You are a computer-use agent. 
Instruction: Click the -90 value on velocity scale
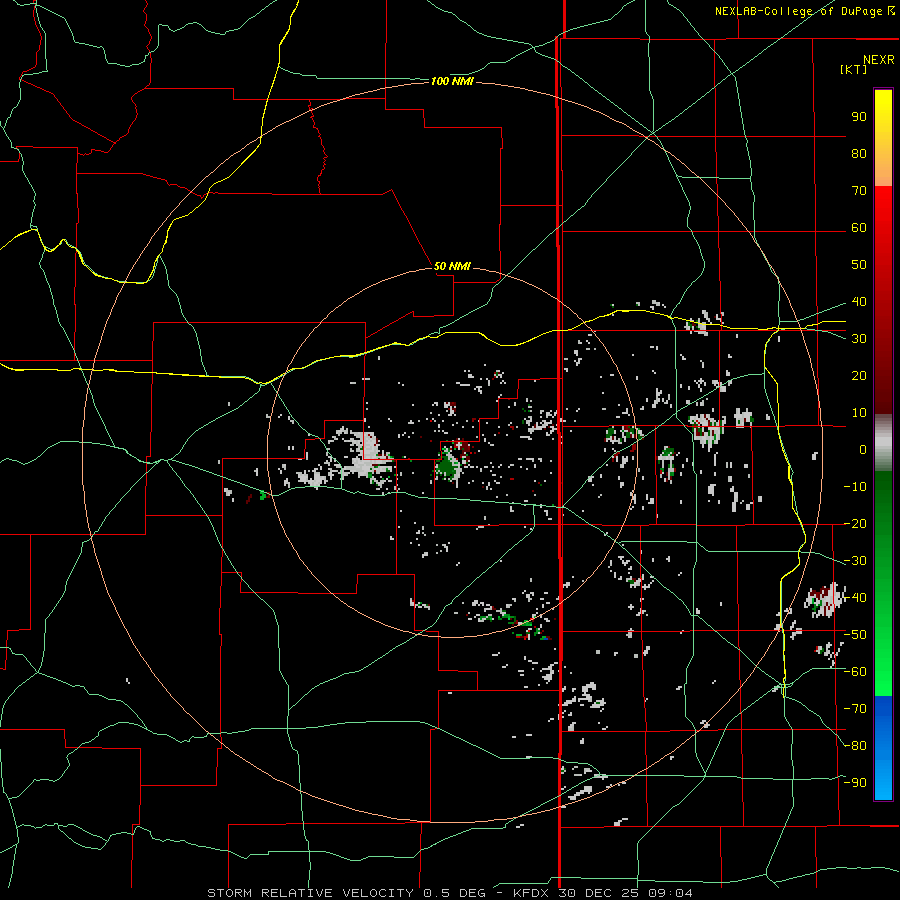(855, 783)
